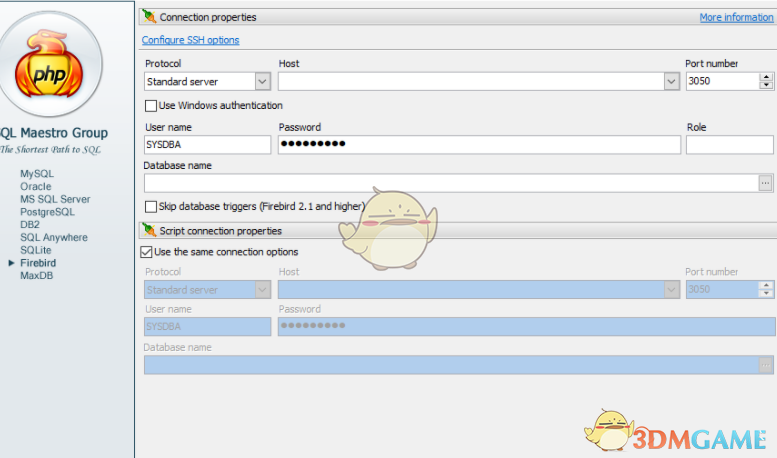This screenshot has height=458, width=777.
Task: Select SQL Anywhere in the list
Action: tap(54, 237)
